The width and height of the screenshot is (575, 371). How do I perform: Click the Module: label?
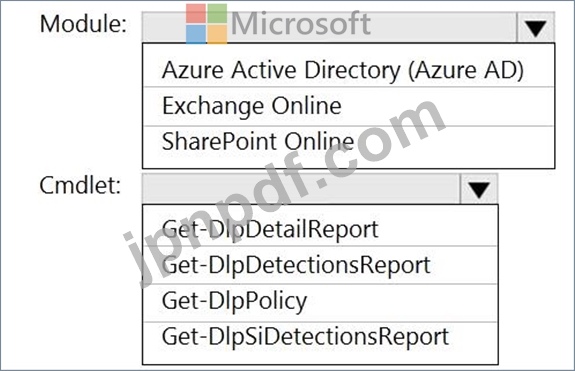click(83, 24)
